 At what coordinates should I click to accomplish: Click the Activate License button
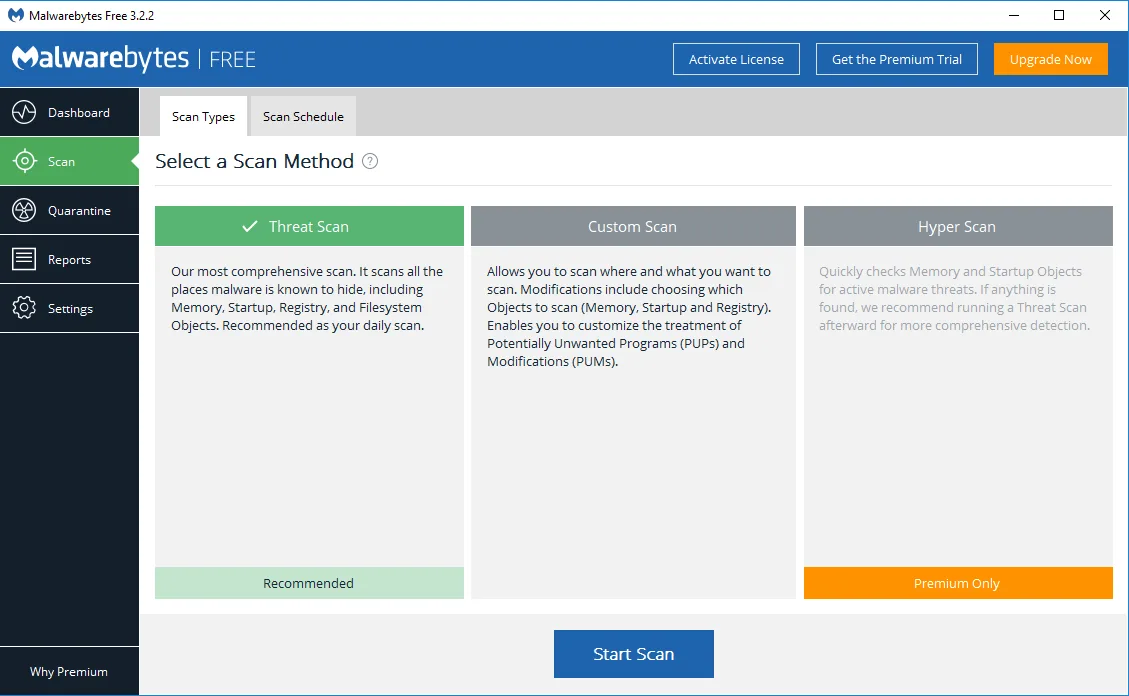736,59
